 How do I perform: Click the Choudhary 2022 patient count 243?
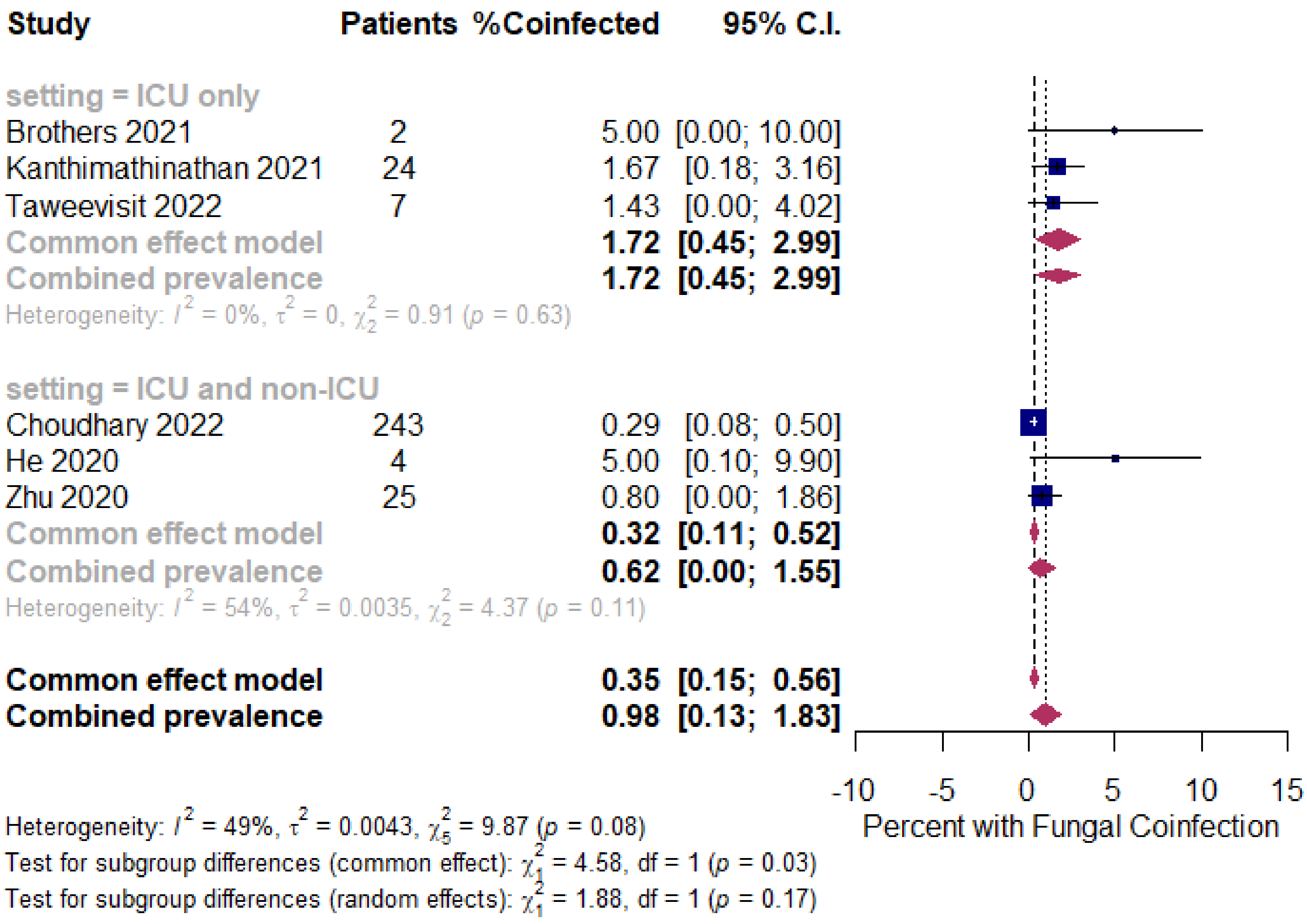(x=398, y=425)
